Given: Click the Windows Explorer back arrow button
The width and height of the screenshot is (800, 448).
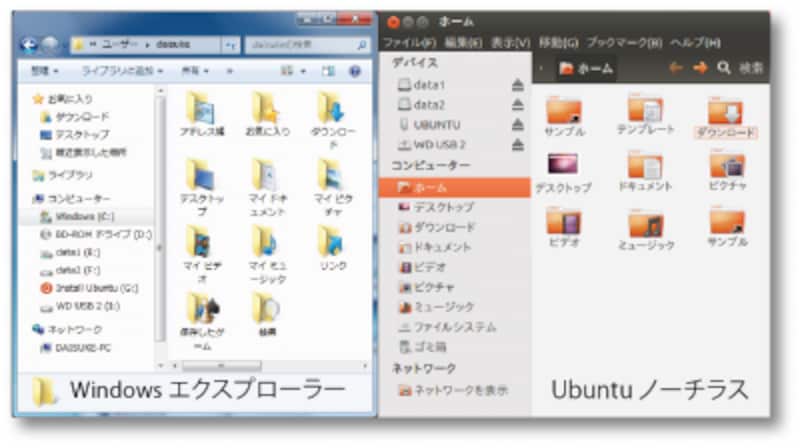Looking at the screenshot, I should pyautogui.click(x=29, y=45).
